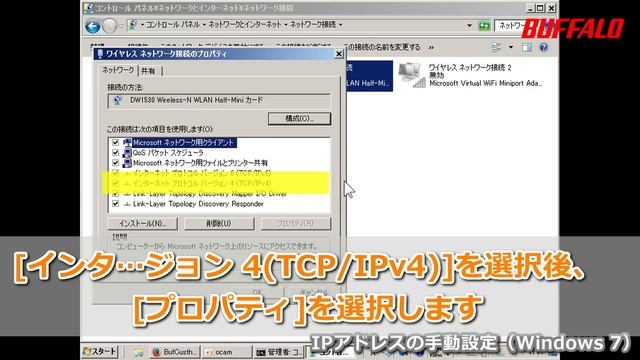Image resolution: width=640 pixels, height=360 pixels.
Task: Go back with the Explorer back arrow
Action: point(93,27)
